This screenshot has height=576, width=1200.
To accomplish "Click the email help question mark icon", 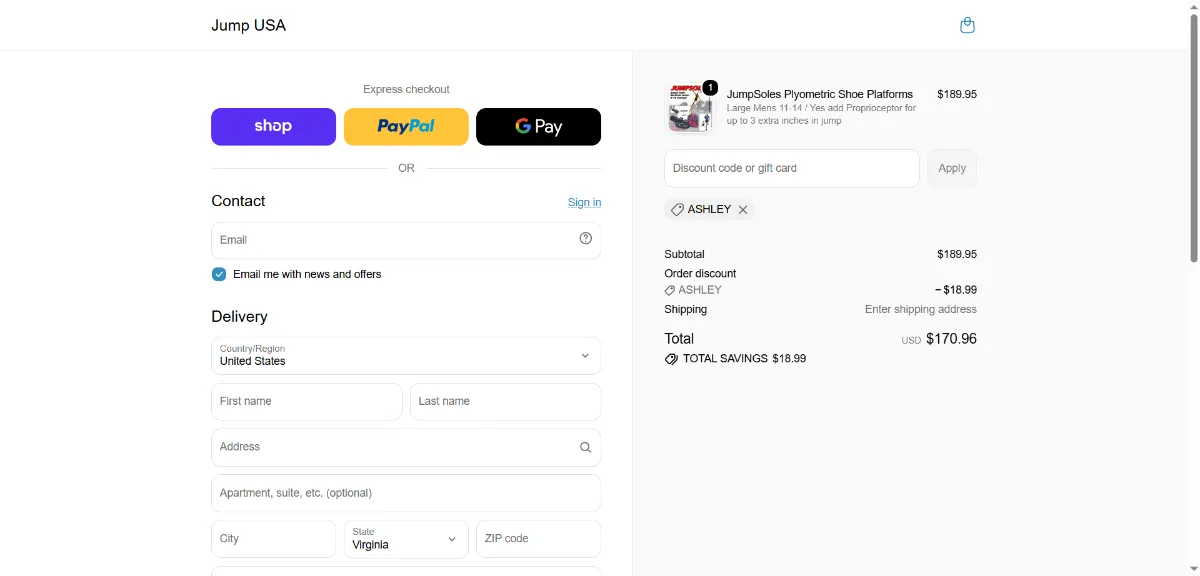I will [x=586, y=239].
